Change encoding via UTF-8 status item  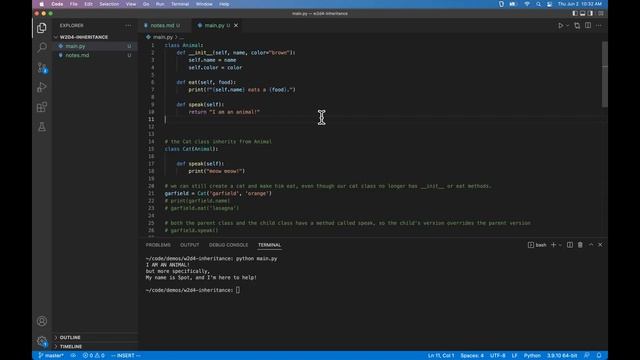(x=498, y=356)
